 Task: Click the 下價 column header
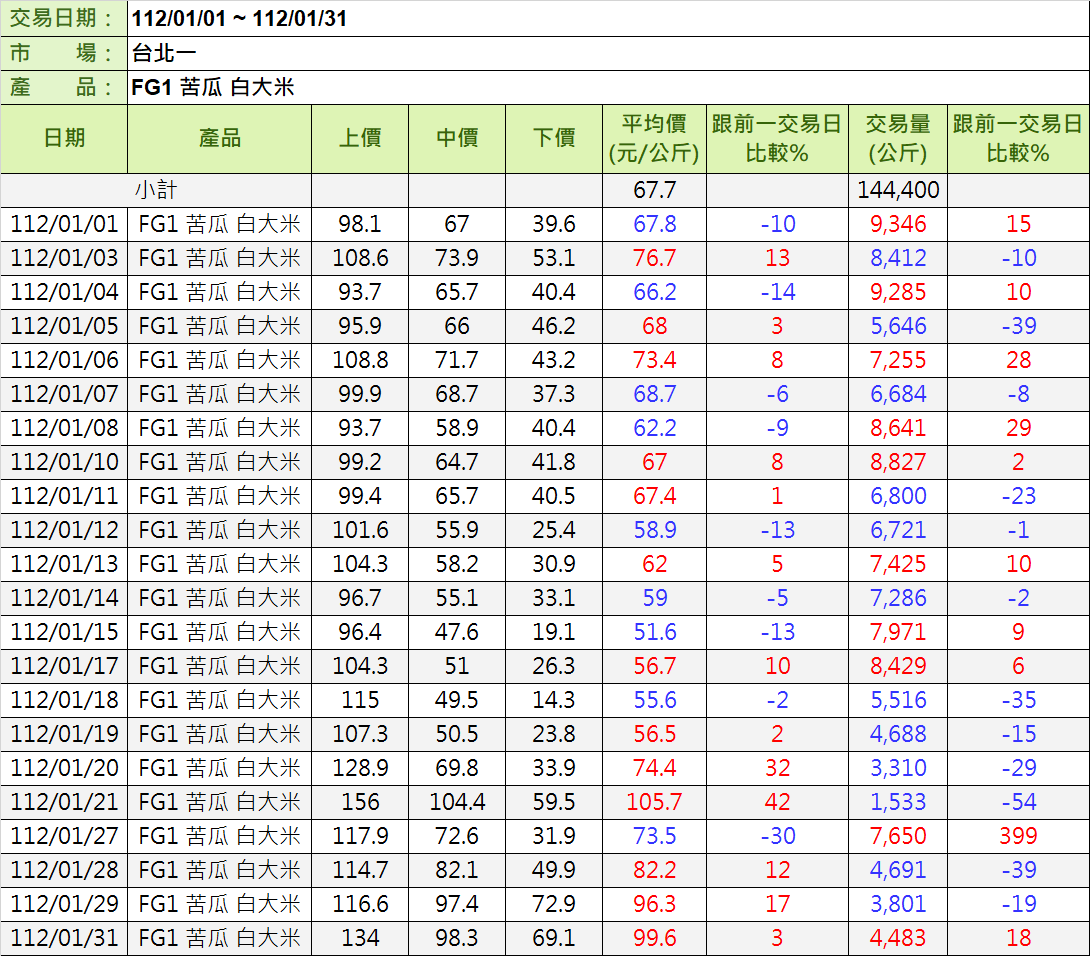(x=554, y=139)
